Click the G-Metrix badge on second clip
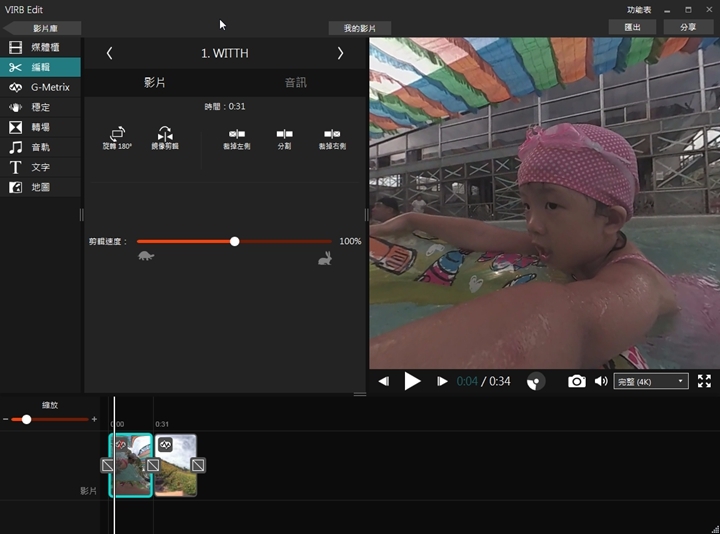 tap(165, 444)
